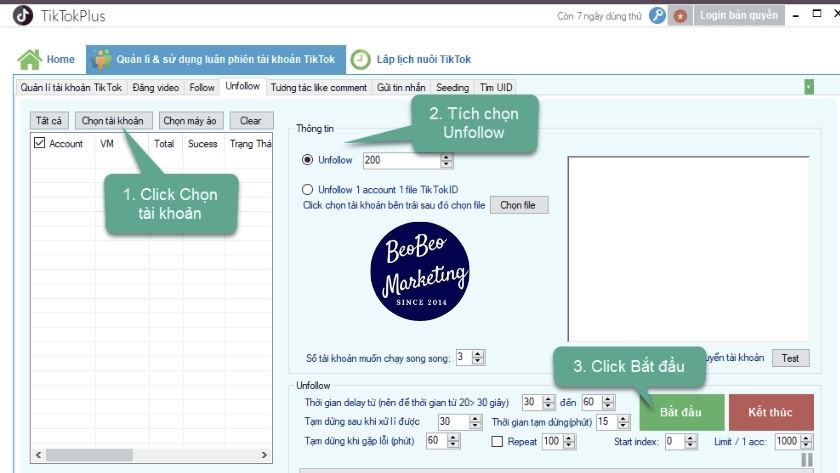Click the TikTokPlus logo icon
This screenshot has width=840, height=473.
21,15
